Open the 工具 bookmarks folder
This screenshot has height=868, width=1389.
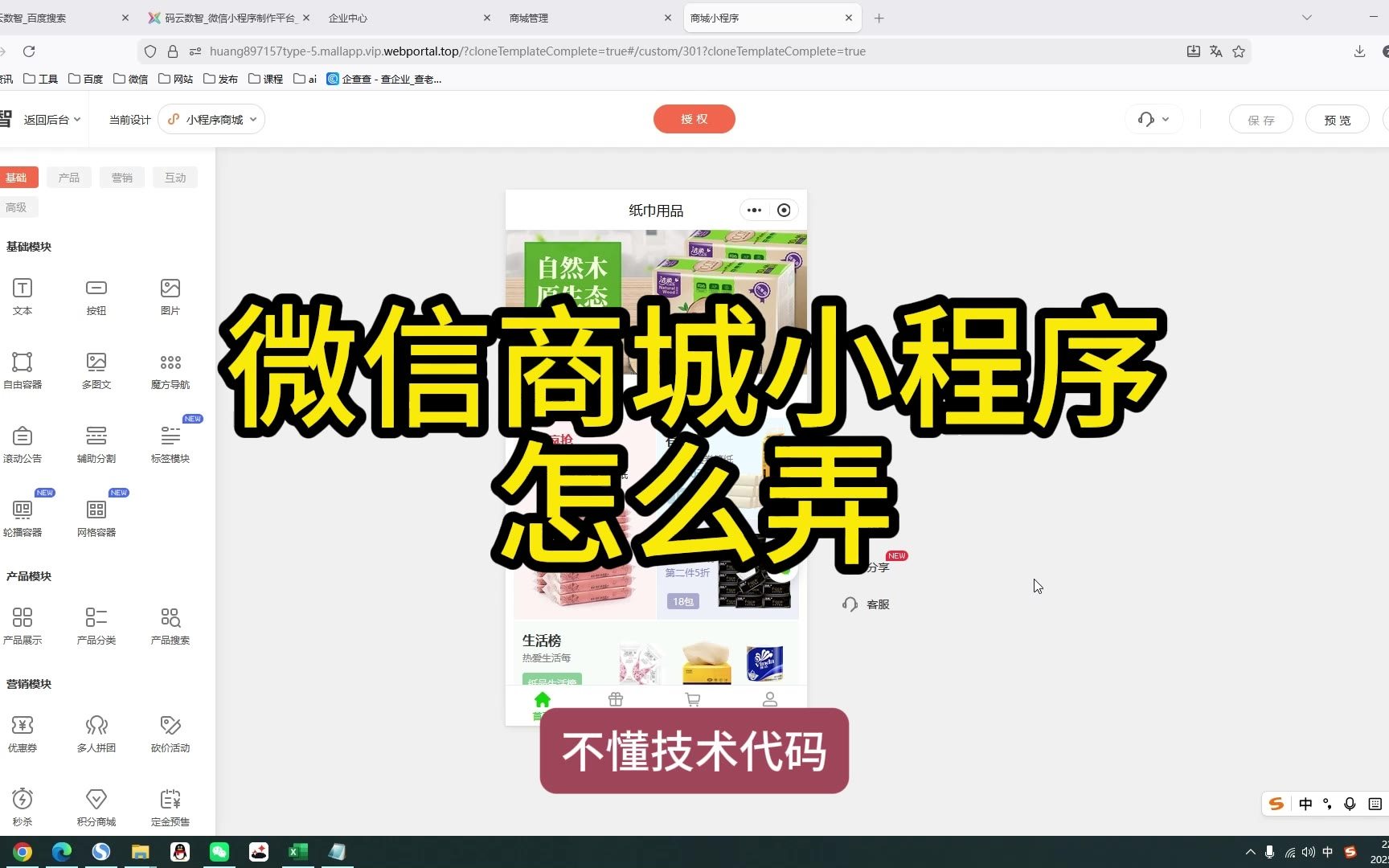pos(41,79)
